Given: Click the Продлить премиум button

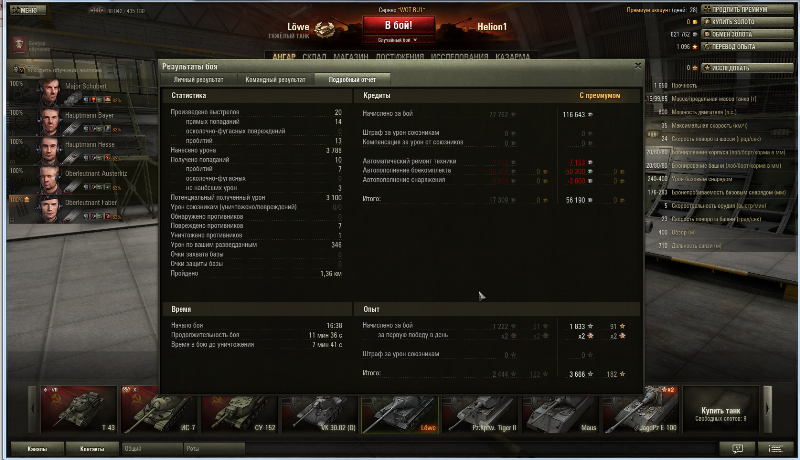Looking at the screenshot, I should [x=747, y=9].
